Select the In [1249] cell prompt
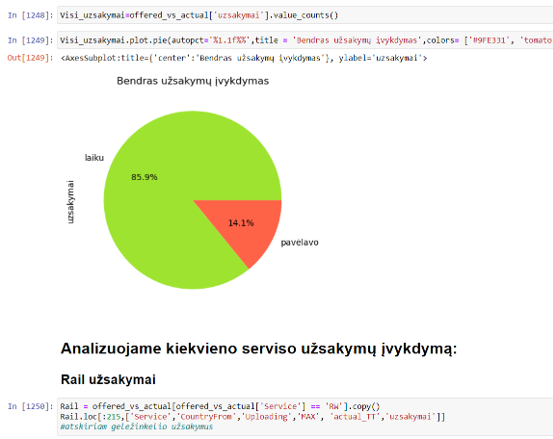This screenshot has height=439, width=553. [x=30, y=40]
